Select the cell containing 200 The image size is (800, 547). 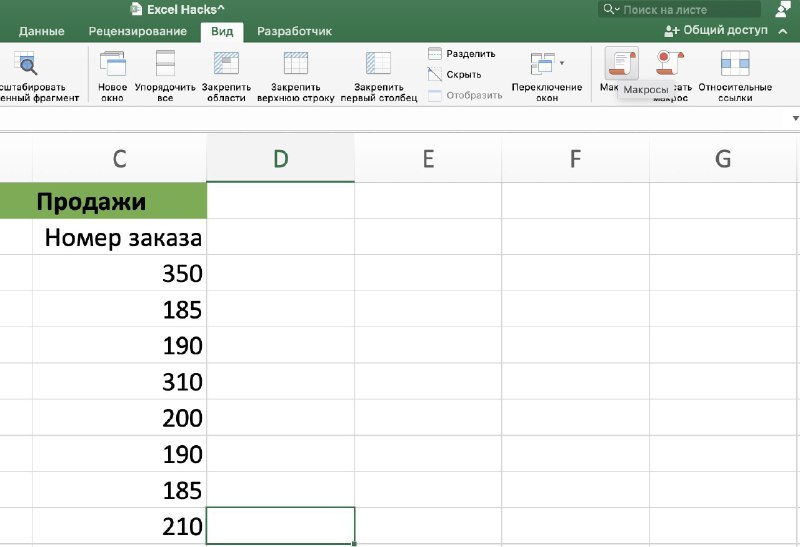tap(119, 418)
